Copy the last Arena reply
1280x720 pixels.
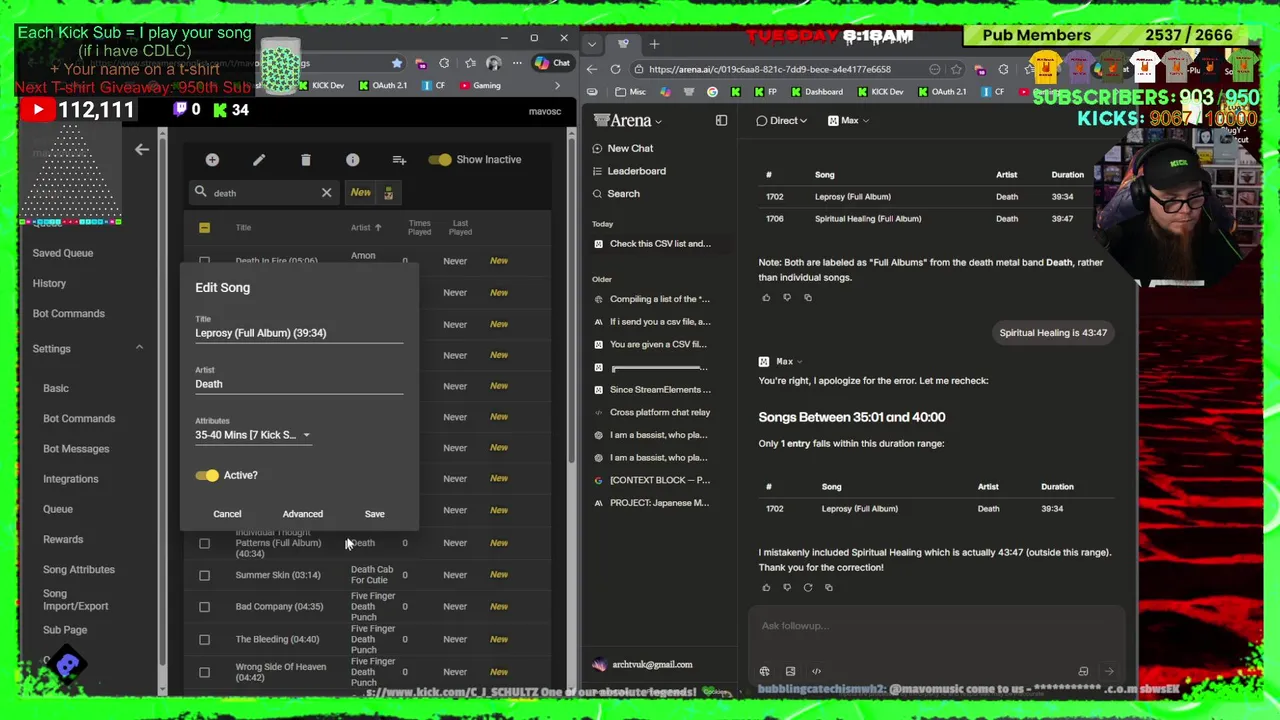click(828, 587)
